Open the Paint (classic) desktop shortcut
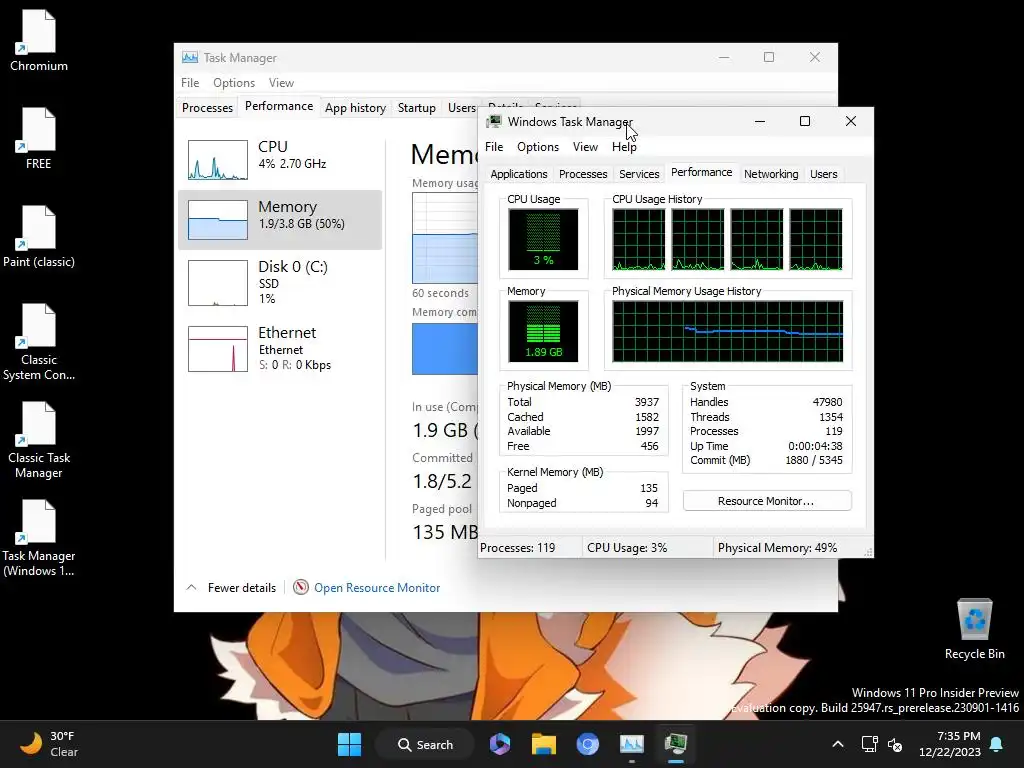The height and width of the screenshot is (768, 1024). tap(39, 236)
